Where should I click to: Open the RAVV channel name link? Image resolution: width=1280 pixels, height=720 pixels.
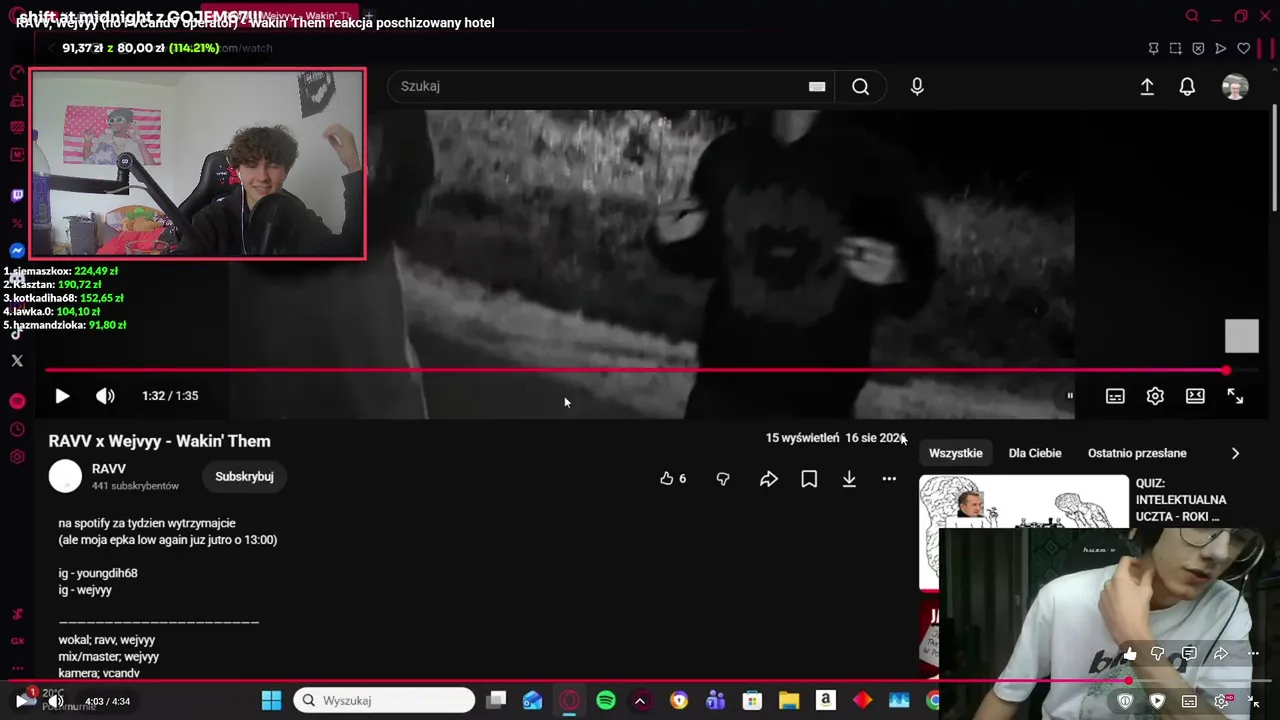[x=109, y=469]
